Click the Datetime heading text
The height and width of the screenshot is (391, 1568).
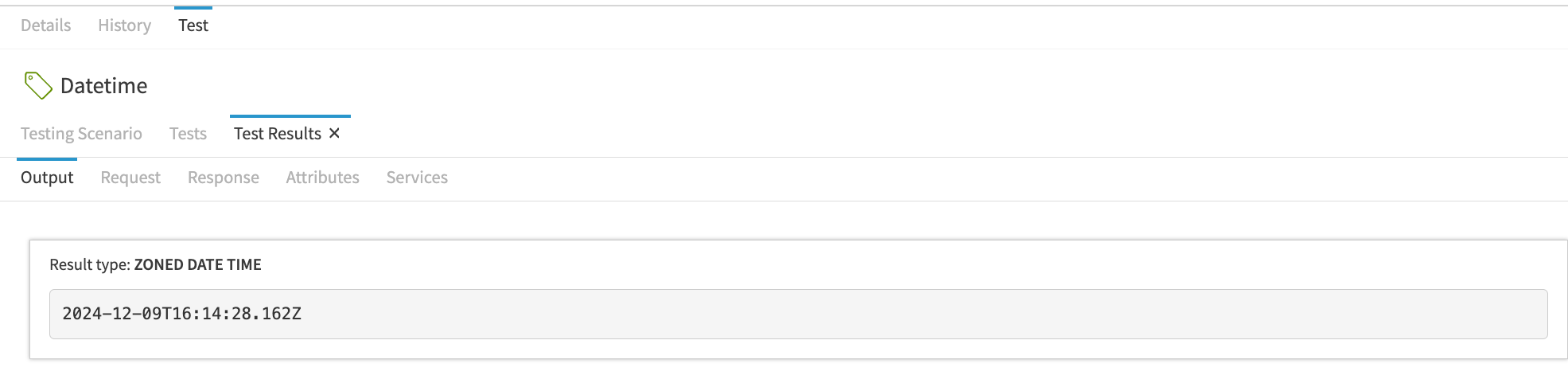point(104,86)
